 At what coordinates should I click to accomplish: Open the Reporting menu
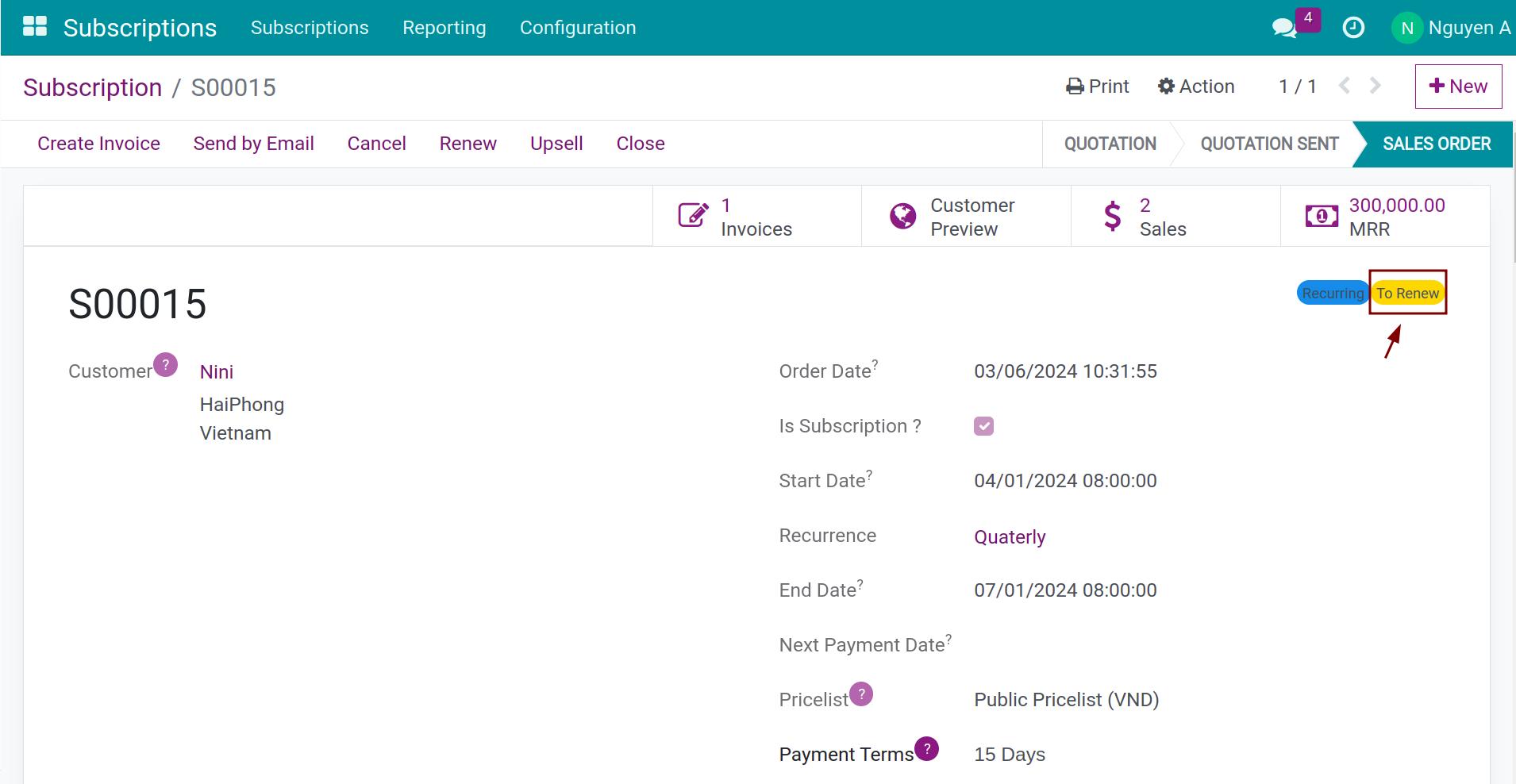444,28
